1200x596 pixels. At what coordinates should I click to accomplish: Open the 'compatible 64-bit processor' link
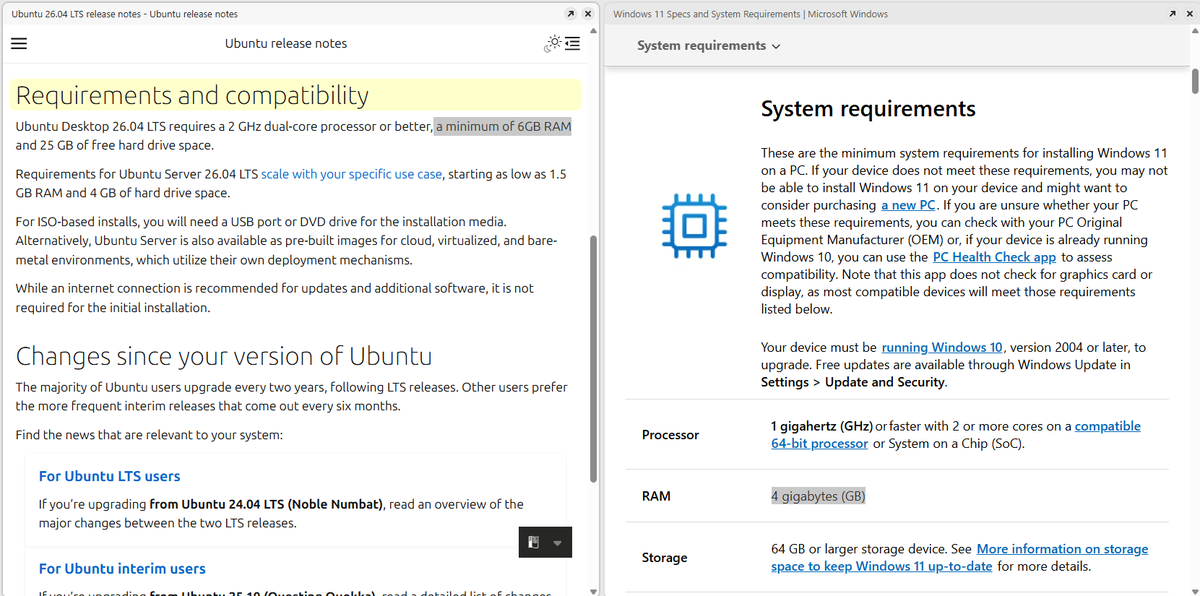(x=956, y=435)
